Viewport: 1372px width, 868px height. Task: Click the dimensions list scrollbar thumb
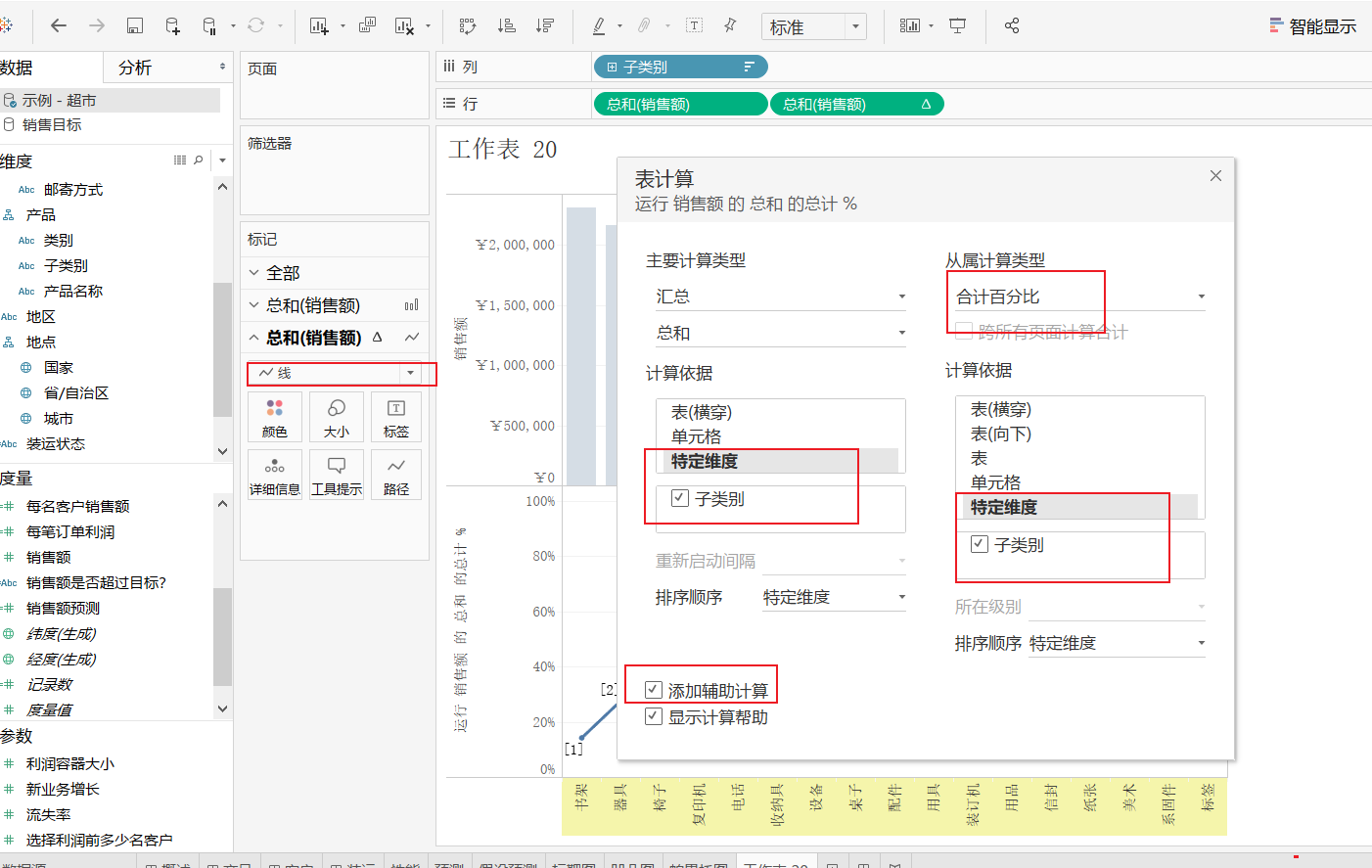[222, 349]
